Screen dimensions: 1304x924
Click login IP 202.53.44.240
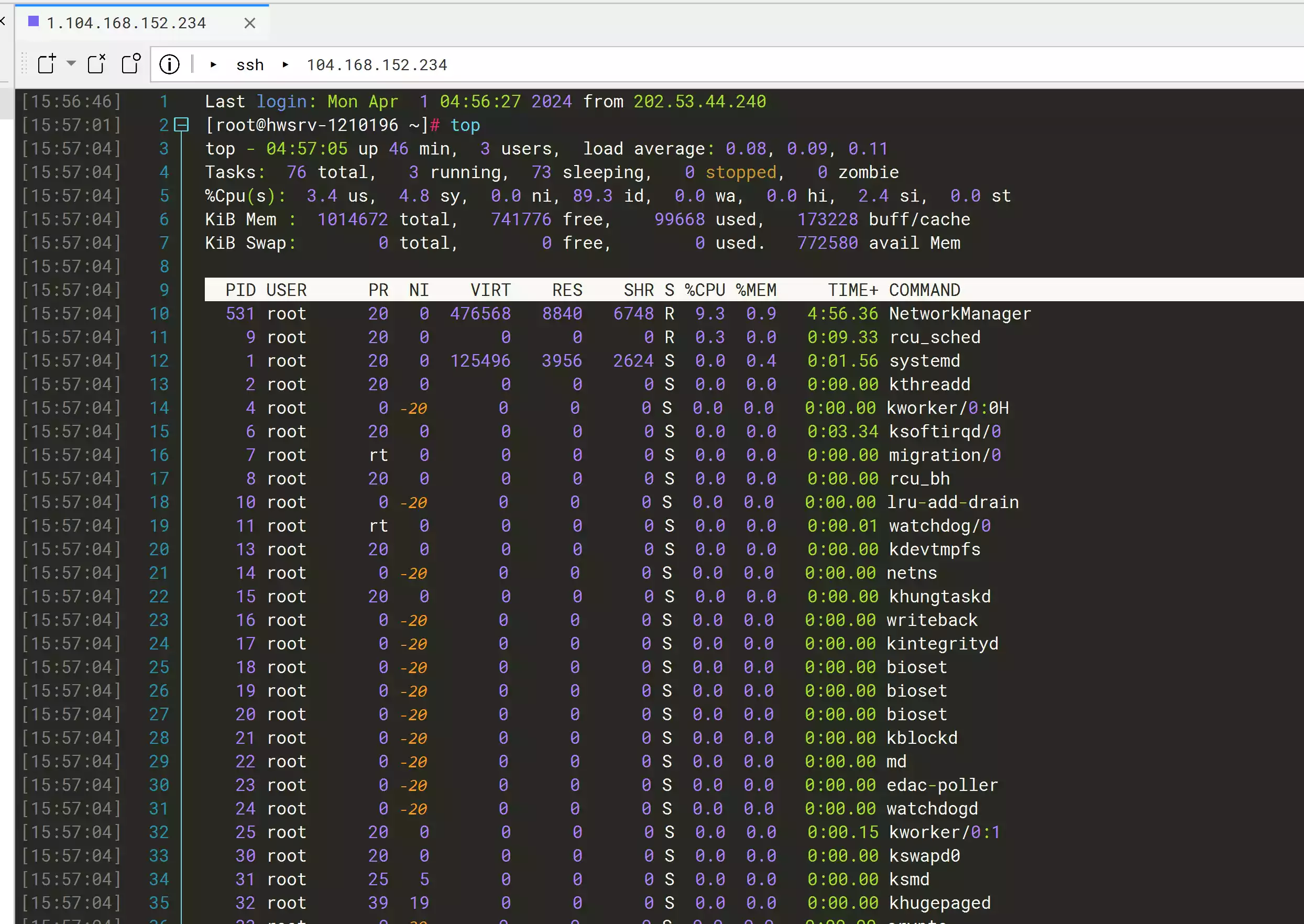tap(700, 102)
